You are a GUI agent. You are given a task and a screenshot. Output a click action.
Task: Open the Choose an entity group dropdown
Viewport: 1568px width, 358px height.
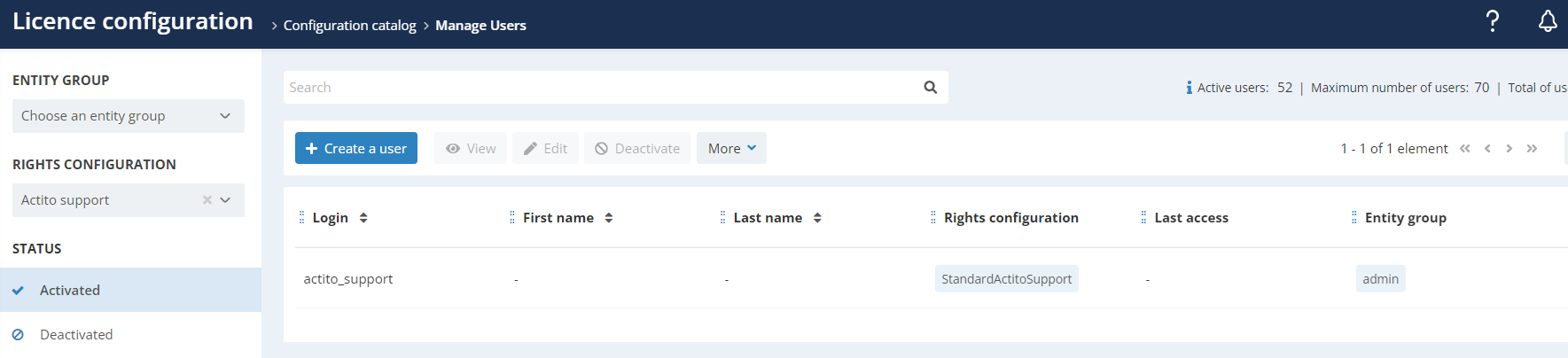point(129,116)
